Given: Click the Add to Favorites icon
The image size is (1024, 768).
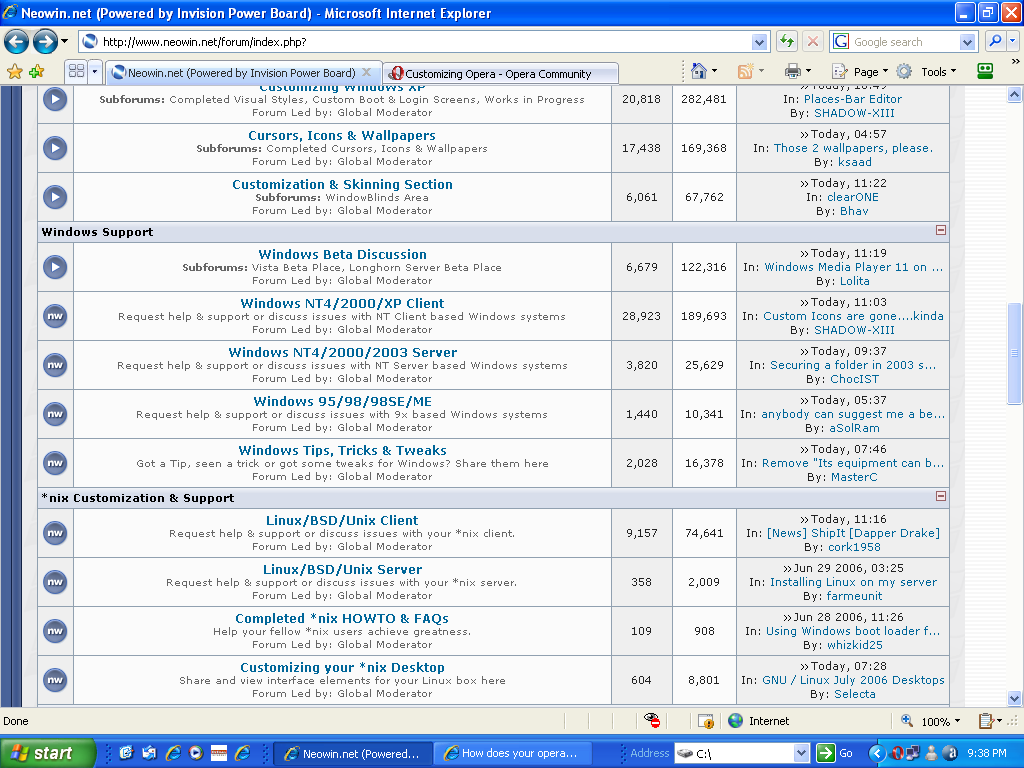Looking at the screenshot, I should [x=37, y=72].
